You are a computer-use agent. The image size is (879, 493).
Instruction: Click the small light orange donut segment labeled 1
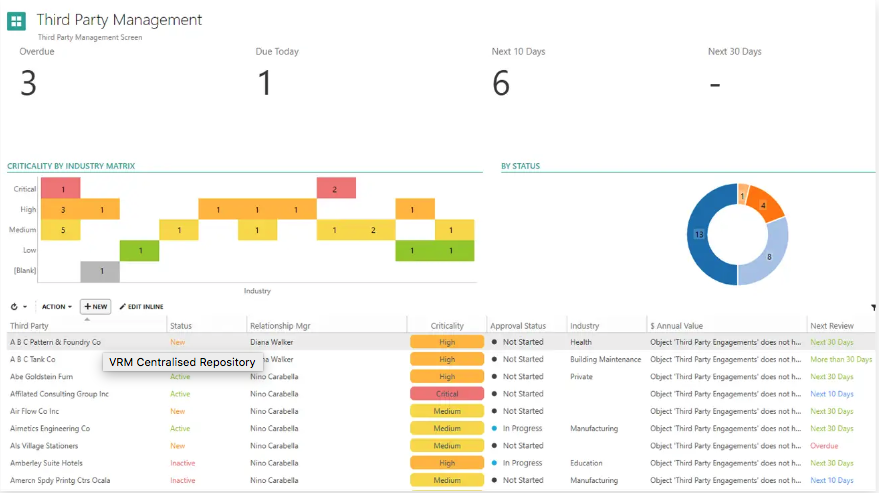coord(743,195)
